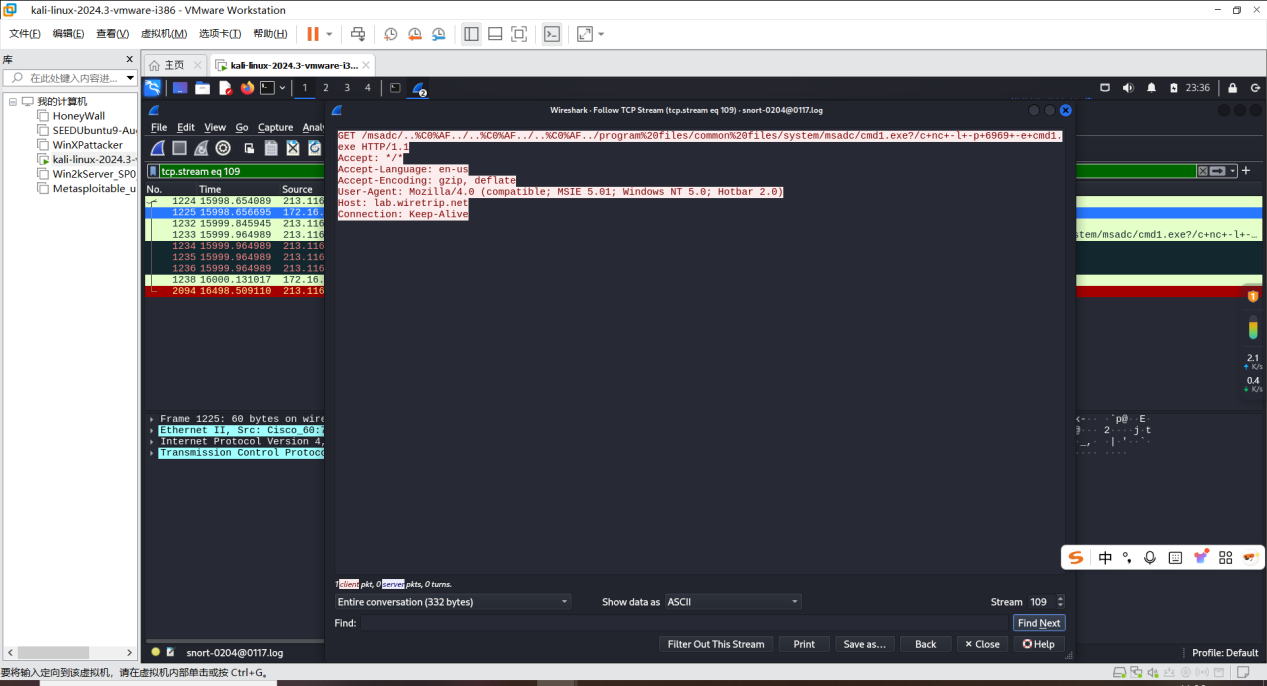Collapse the 我的计算机 tree node
This screenshot has width=1267, height=686.
coord(13,102)
